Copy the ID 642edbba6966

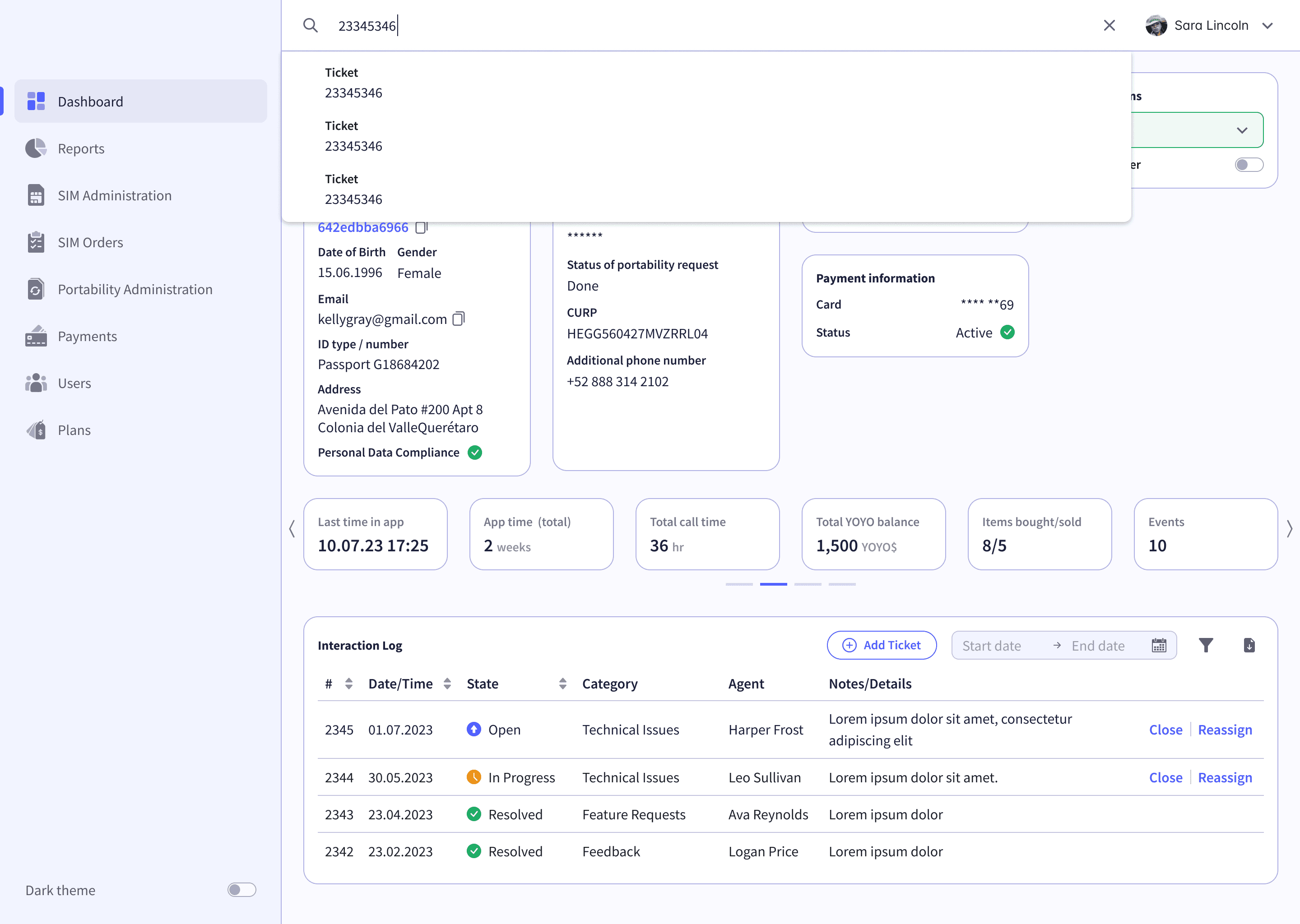[421, 227]
